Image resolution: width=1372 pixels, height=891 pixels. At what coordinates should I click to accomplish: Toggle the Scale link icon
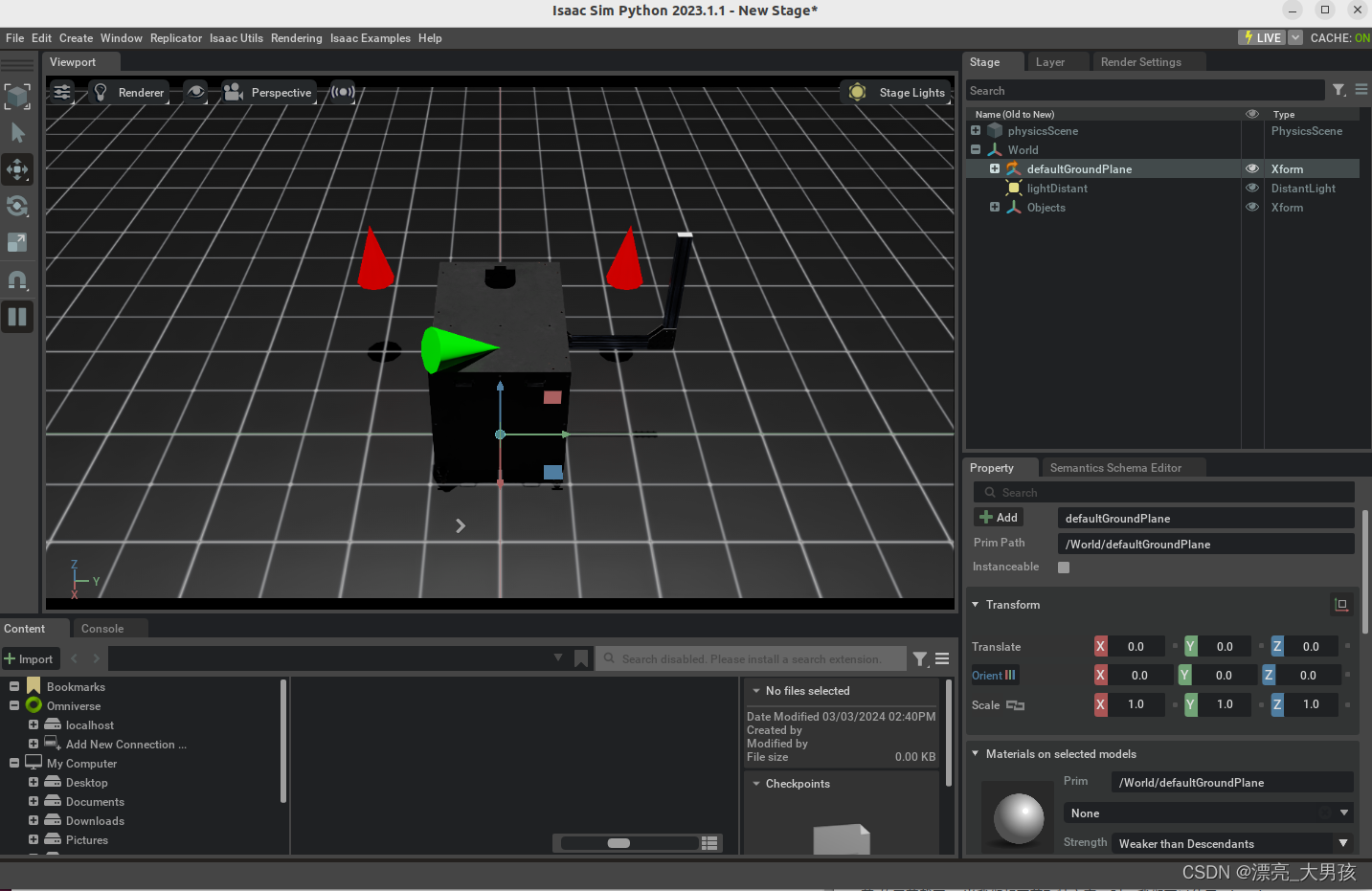1015,704
